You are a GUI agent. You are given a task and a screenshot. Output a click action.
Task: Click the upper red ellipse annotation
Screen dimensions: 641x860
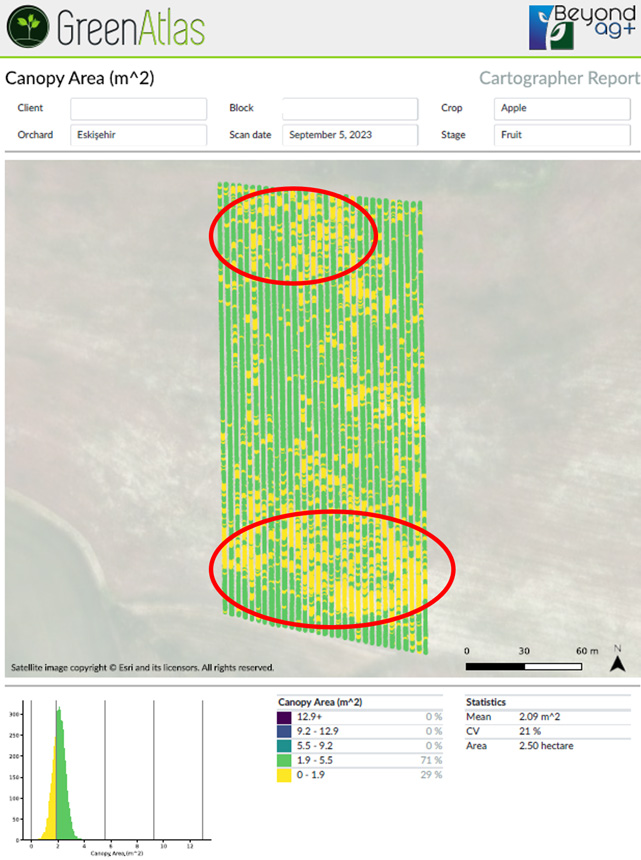[292, 235]
